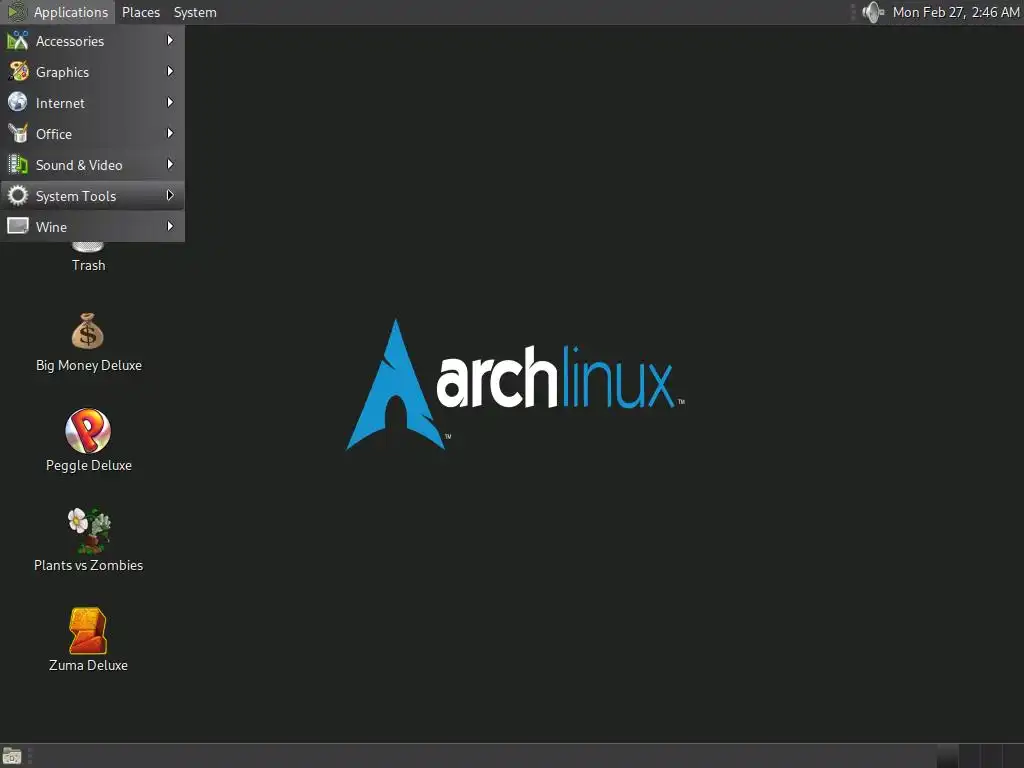Click the show desktop icon in bottom panel
This screenshot has width=1024, height=768.
pos(12,756)
